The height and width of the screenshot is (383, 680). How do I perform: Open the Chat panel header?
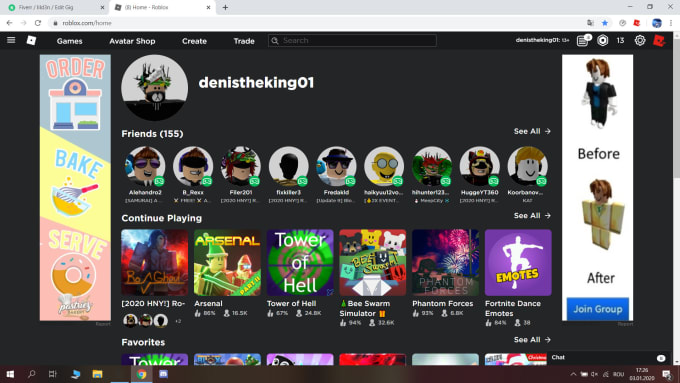[x=609, y=357]
